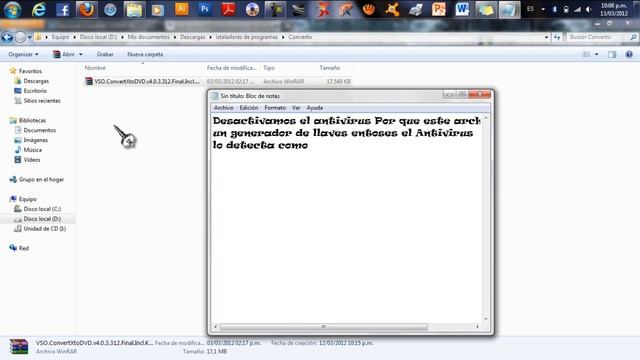Create a Nueva carpeta
This screenshot has height=360, width=640.
click(x=145, y=54)
